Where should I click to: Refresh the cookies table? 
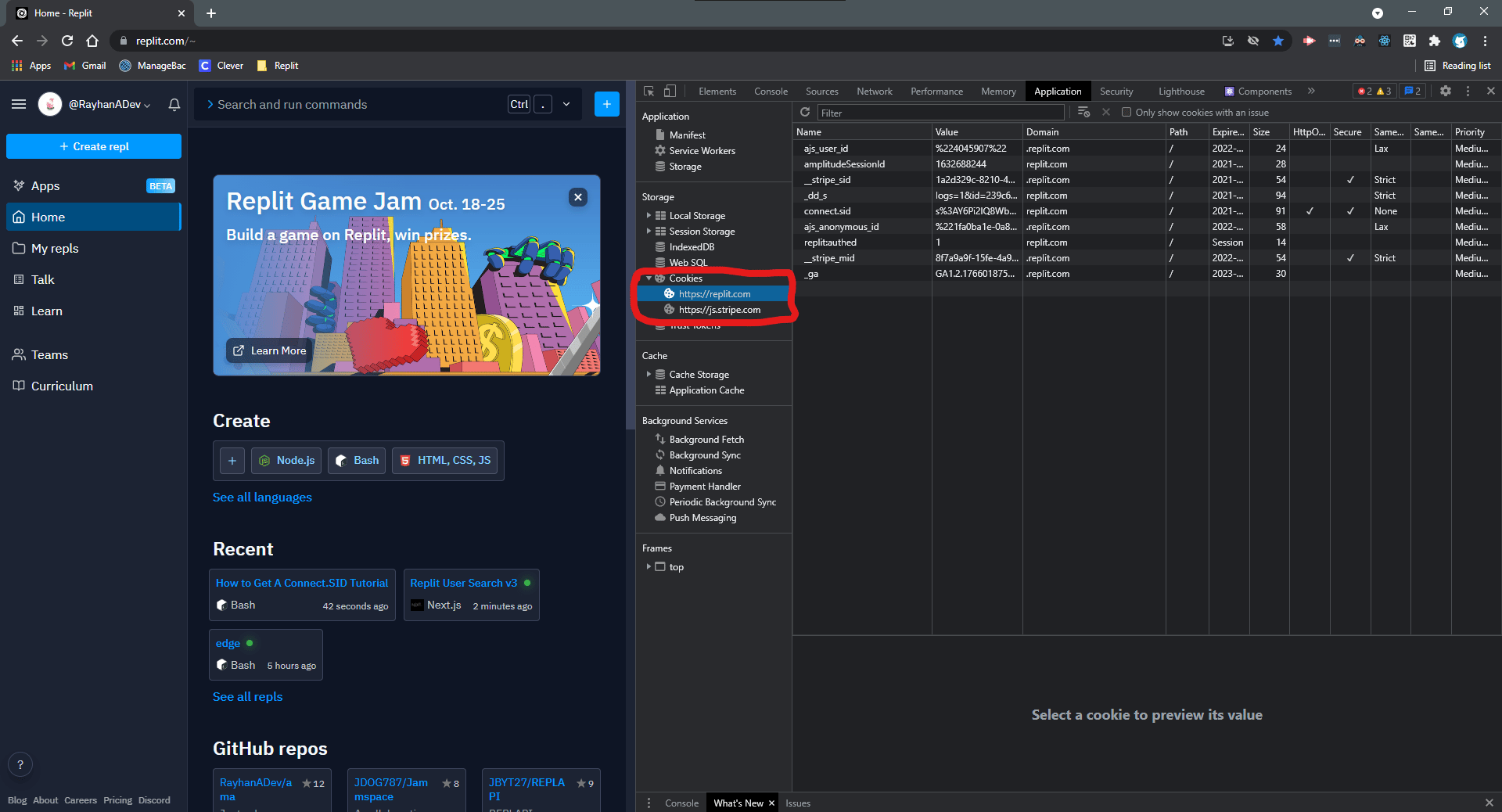coord(805,113)
